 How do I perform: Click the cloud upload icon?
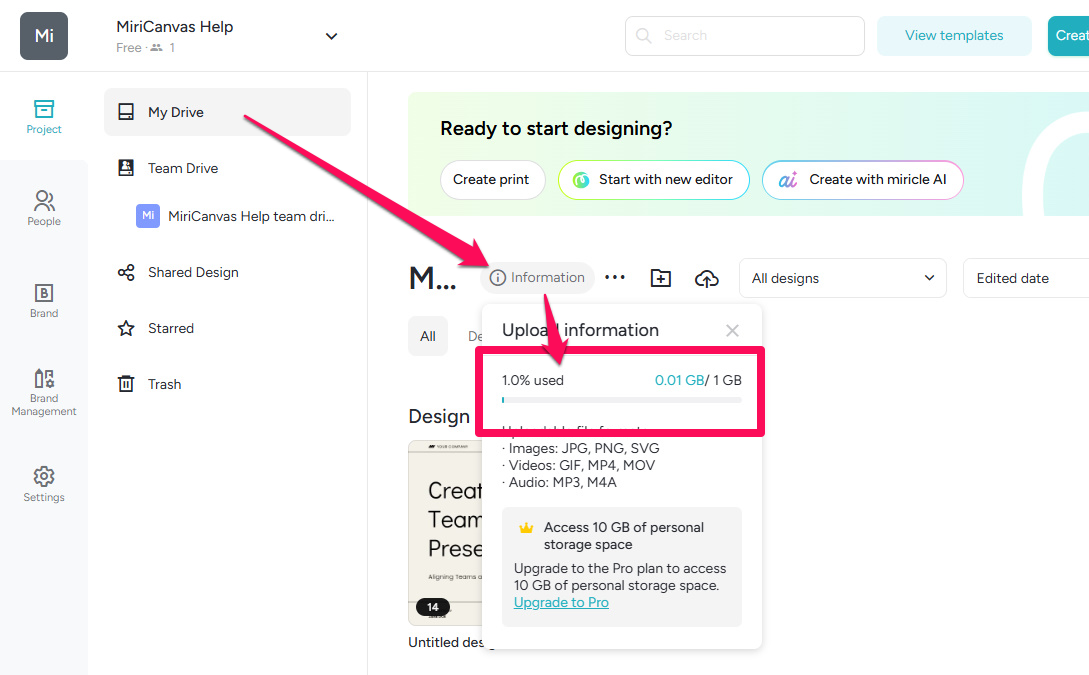pyautogui.click(x=707, y=278)
